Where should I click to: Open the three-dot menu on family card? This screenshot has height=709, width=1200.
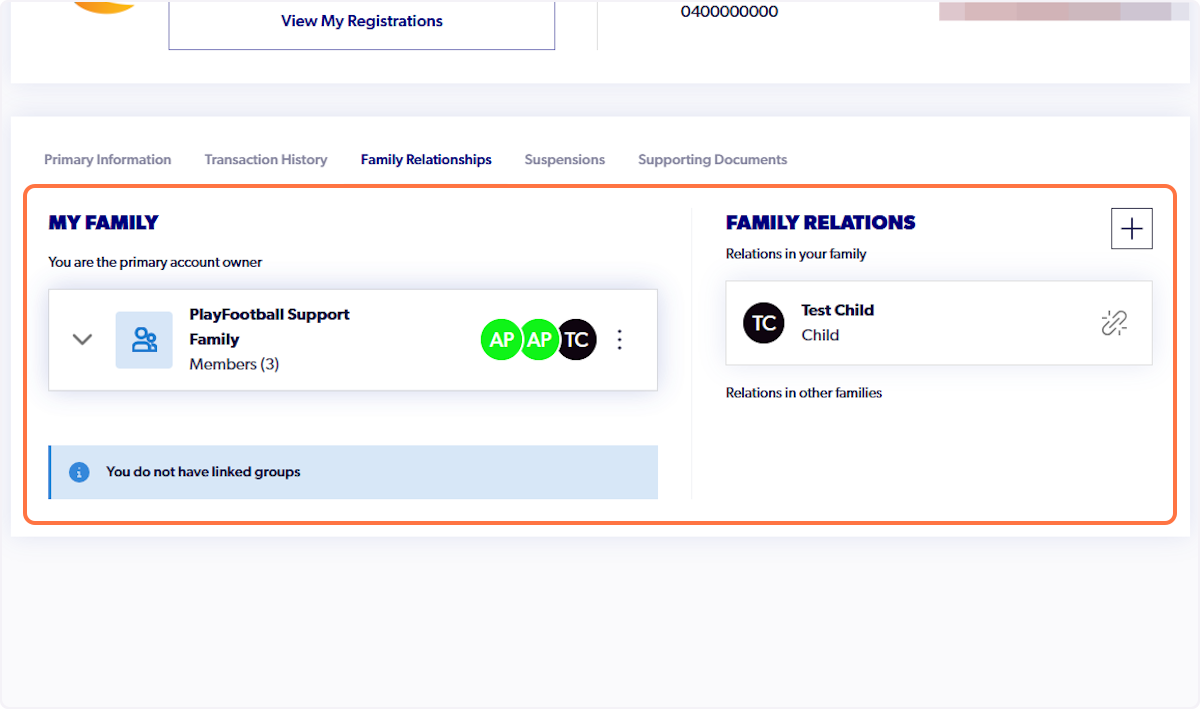tap(619, 339)
